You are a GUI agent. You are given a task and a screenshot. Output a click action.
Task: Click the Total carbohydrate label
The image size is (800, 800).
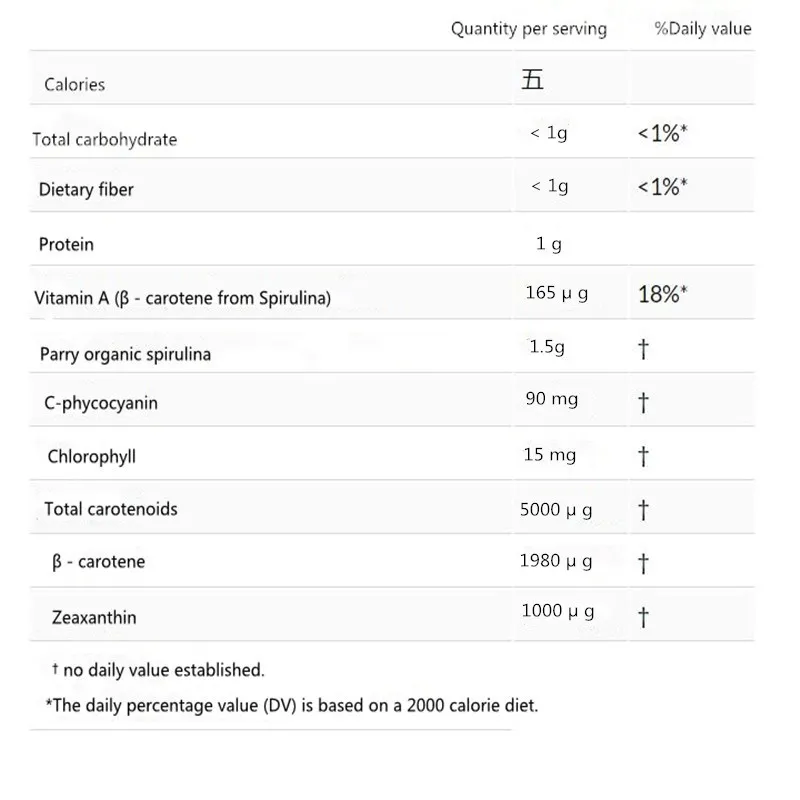104,139
